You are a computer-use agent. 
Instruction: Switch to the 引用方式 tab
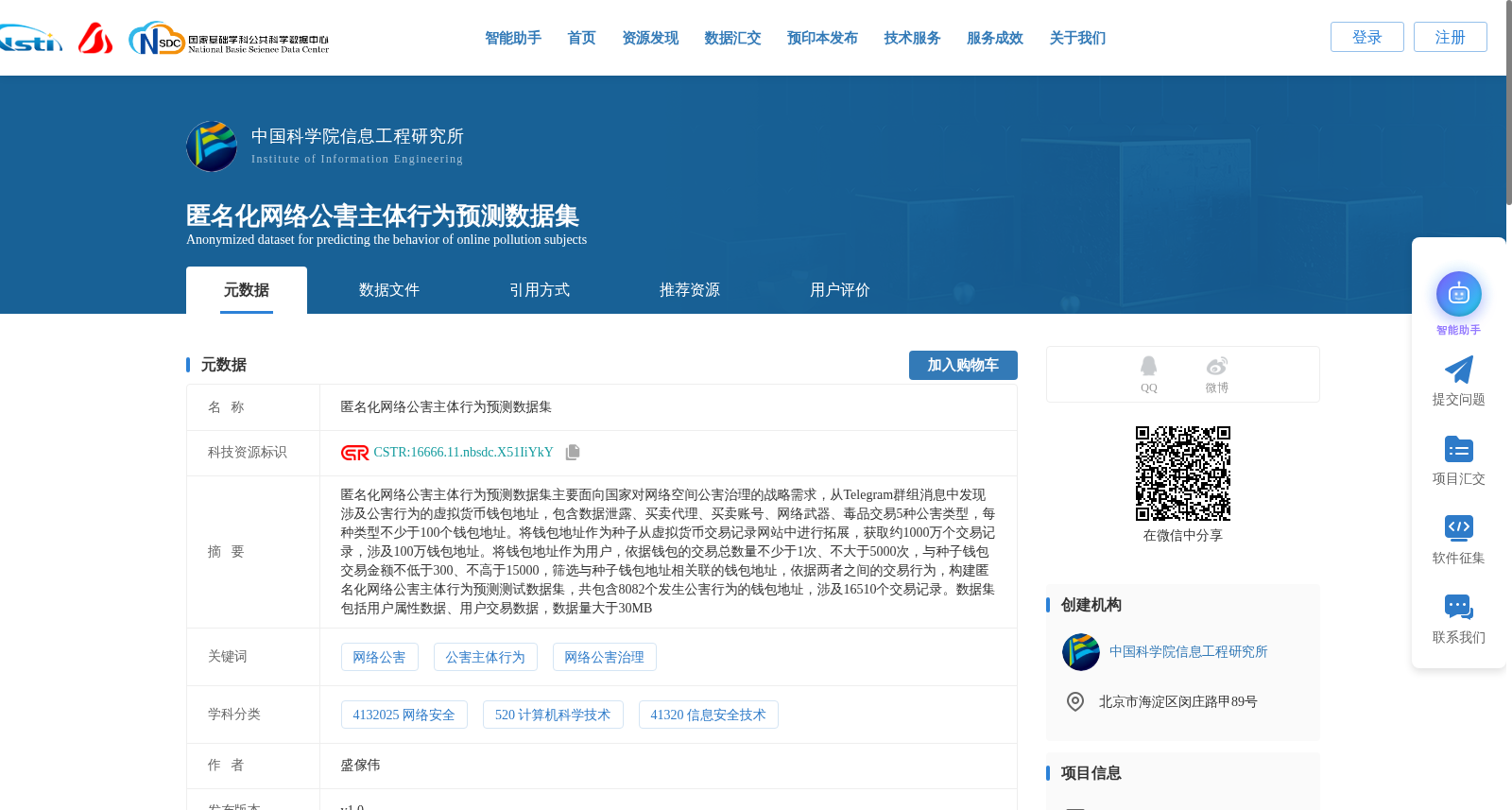pos(540,290)
